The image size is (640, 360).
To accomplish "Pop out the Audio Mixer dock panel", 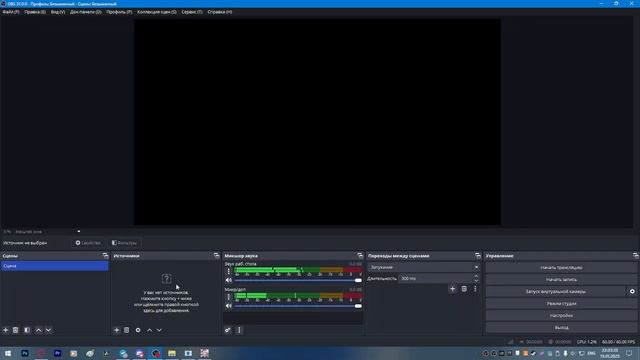I will pyautogui.click(x=360, y=256).
